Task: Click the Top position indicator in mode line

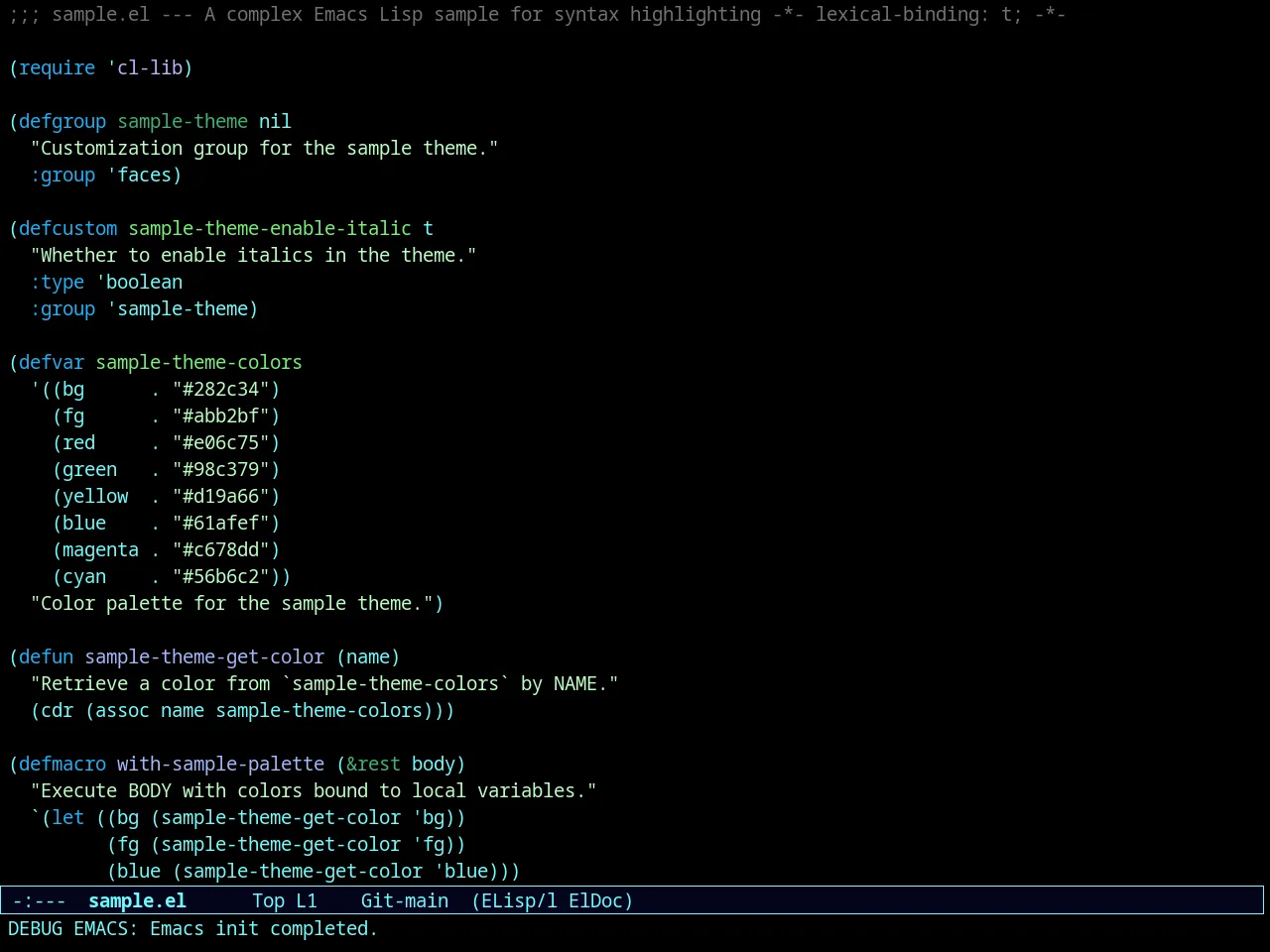Action: [x=268, y=900]
